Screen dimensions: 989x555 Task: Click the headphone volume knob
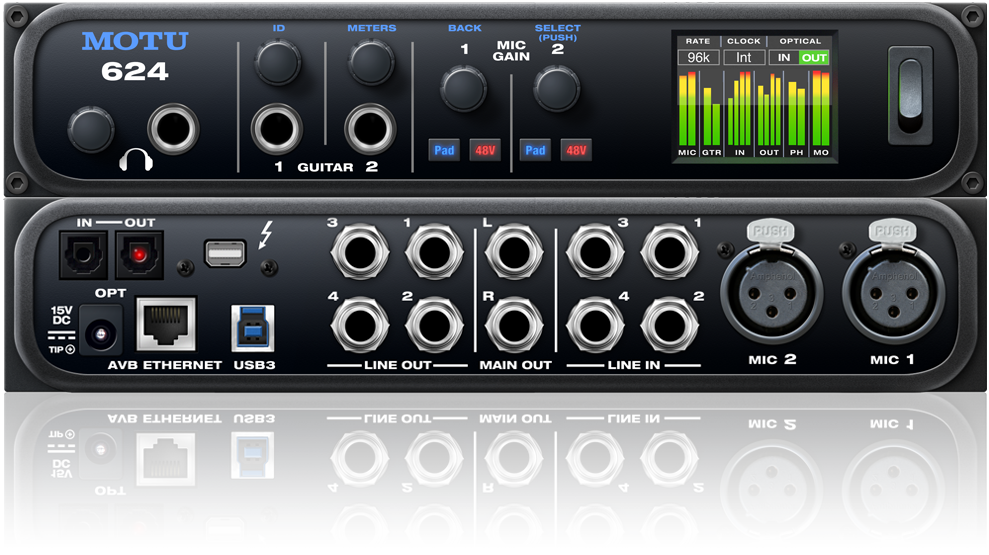pos(91,130)
